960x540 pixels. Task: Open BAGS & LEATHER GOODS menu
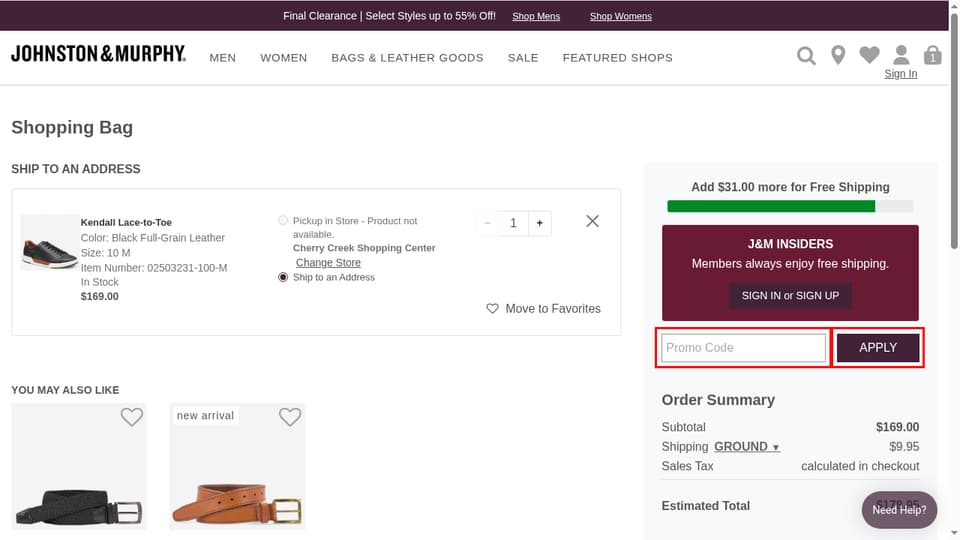point(407,58)
